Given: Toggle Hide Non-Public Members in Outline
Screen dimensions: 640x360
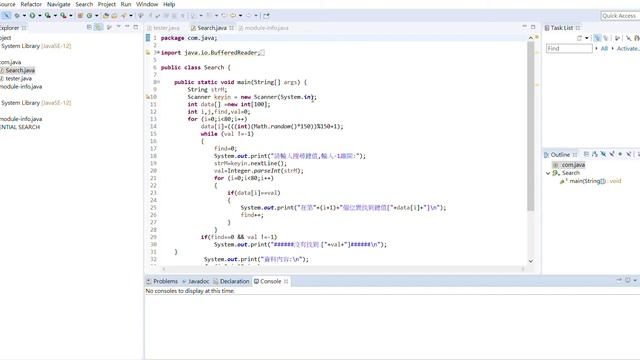Looking at the screenshot, I should coord(620,154).
